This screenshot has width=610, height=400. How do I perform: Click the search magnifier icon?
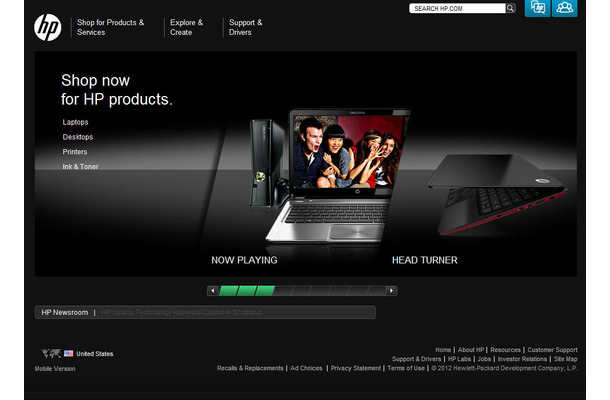click(510, 8)
